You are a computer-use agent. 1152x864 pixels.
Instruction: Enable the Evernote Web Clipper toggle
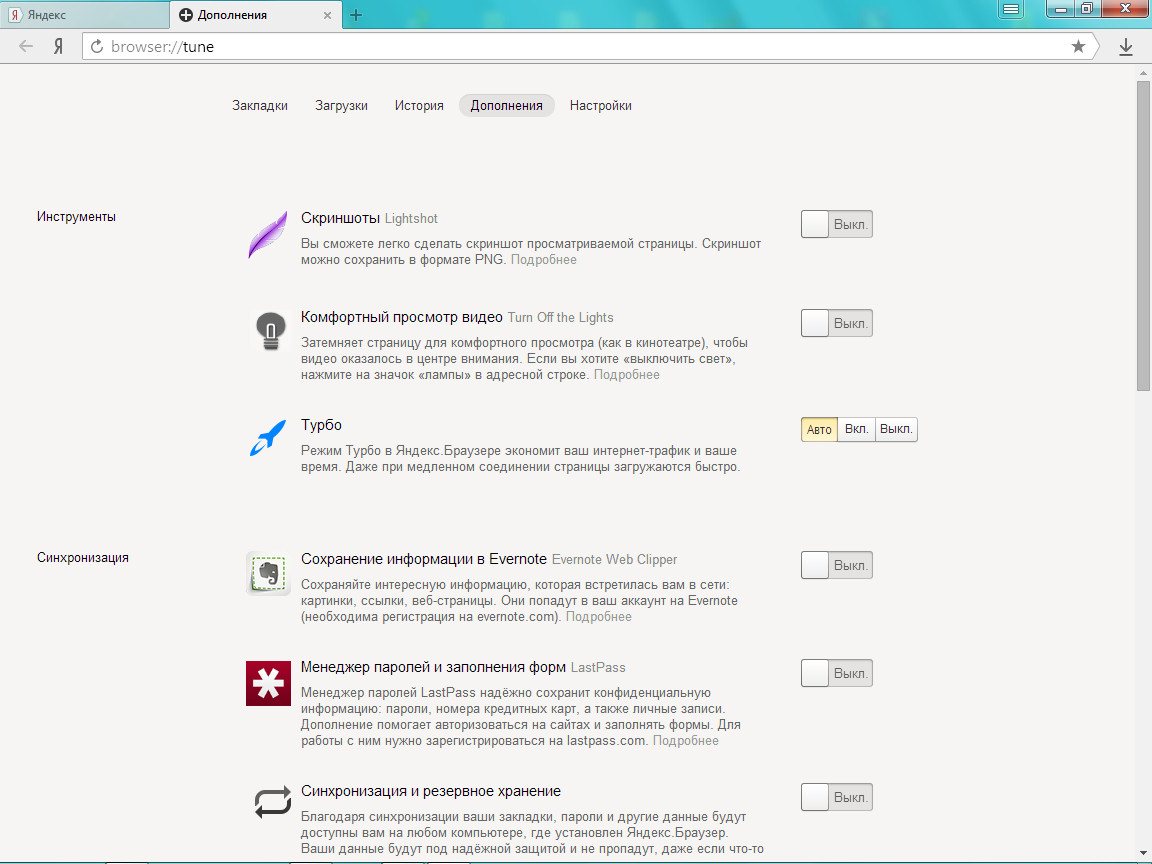pyautogui.click(x=836, y=565)
